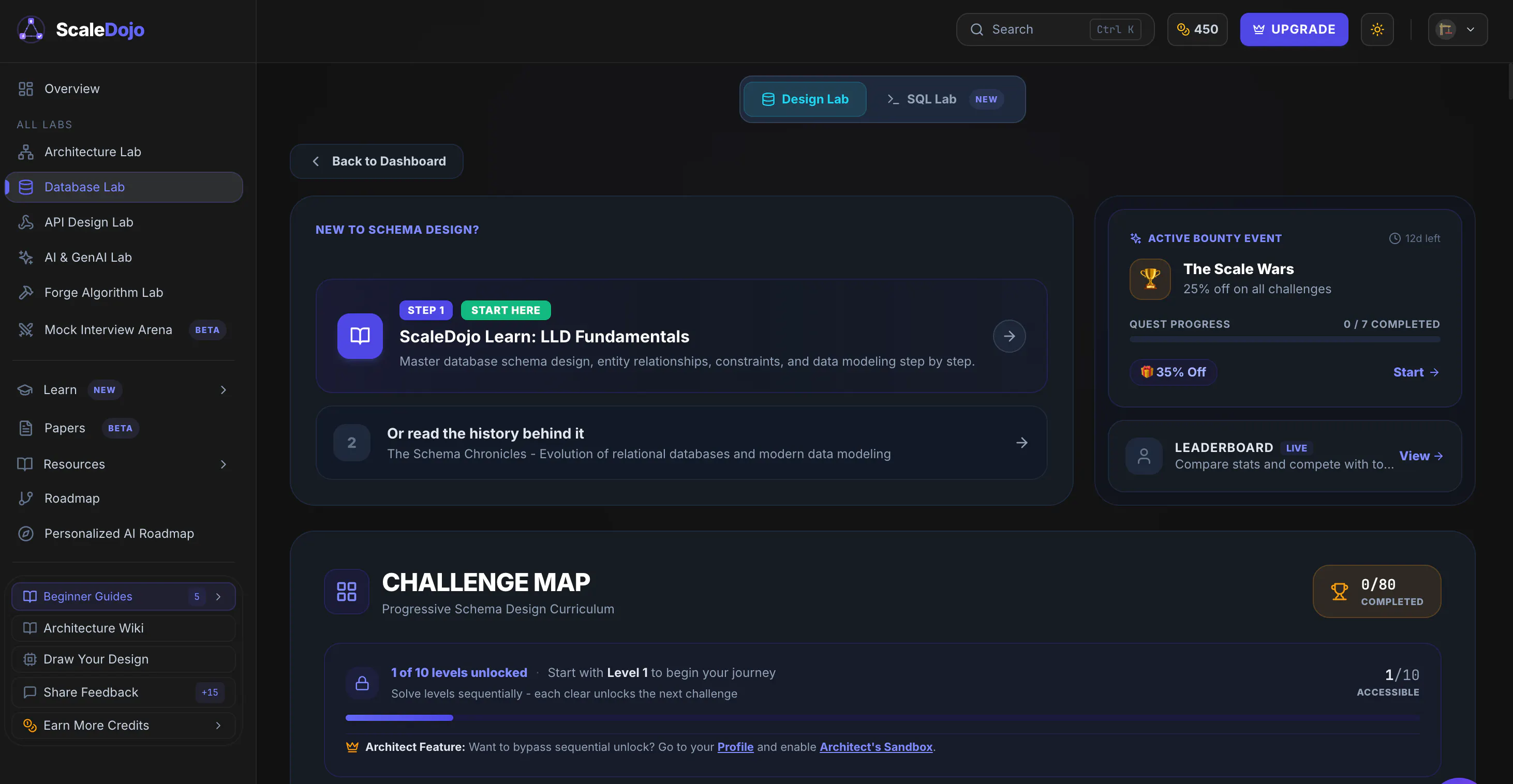Open Personalized AI Roadmap menu item
Viewport: 1513px width, 784px height.
(123, 533)
